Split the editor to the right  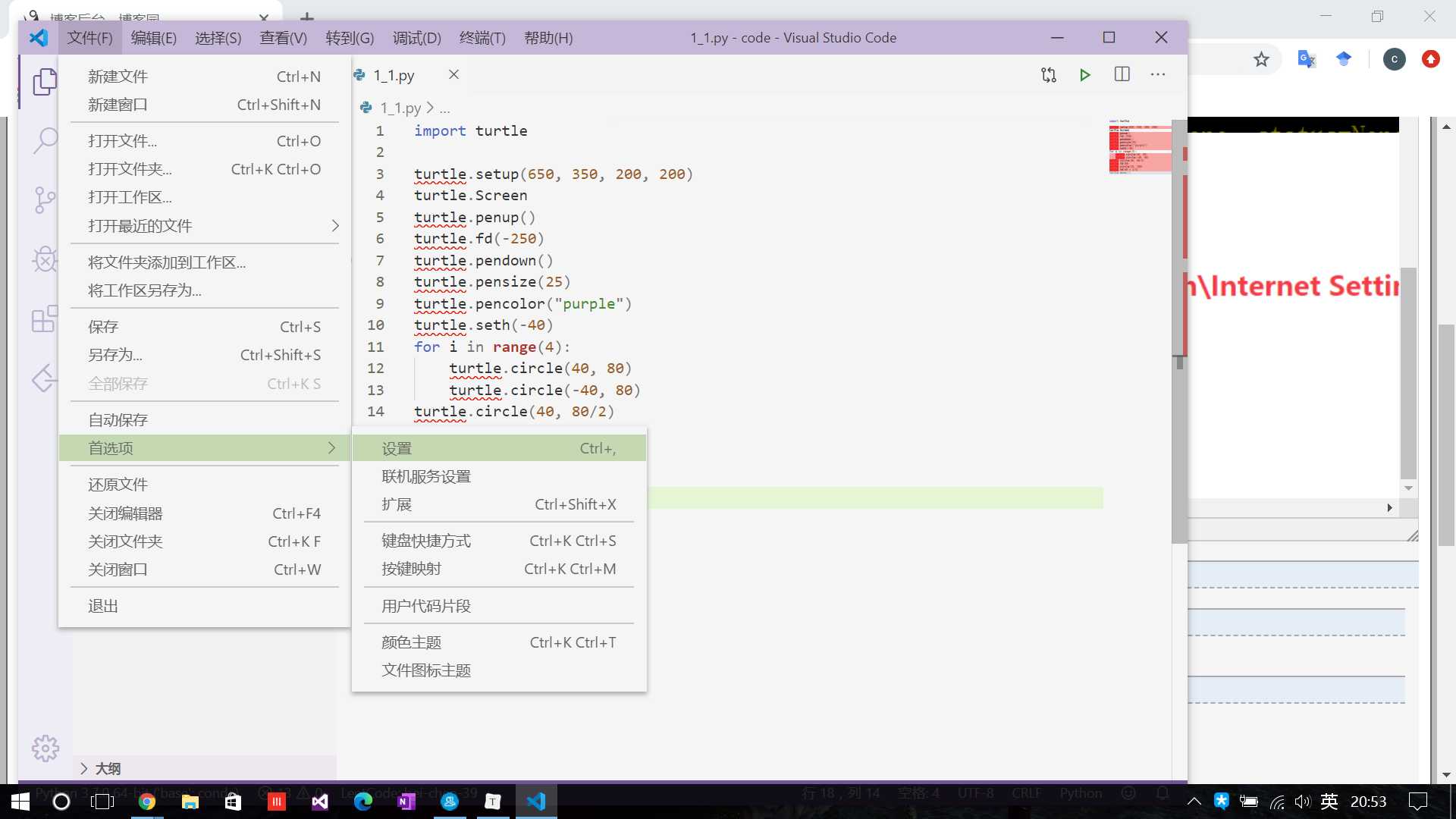[1122, 74]
